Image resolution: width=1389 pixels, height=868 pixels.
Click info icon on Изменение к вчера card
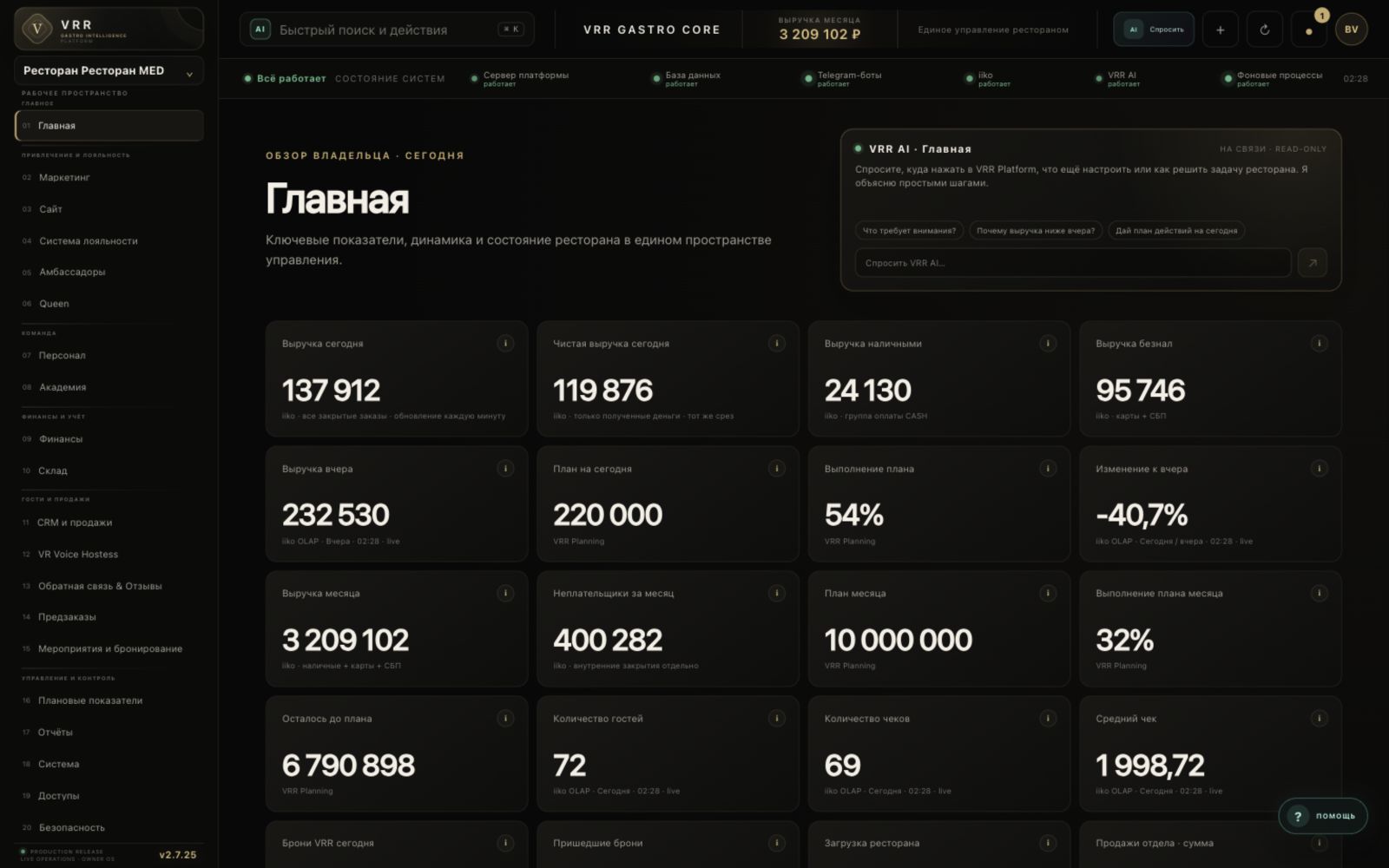pos(1319,469)
